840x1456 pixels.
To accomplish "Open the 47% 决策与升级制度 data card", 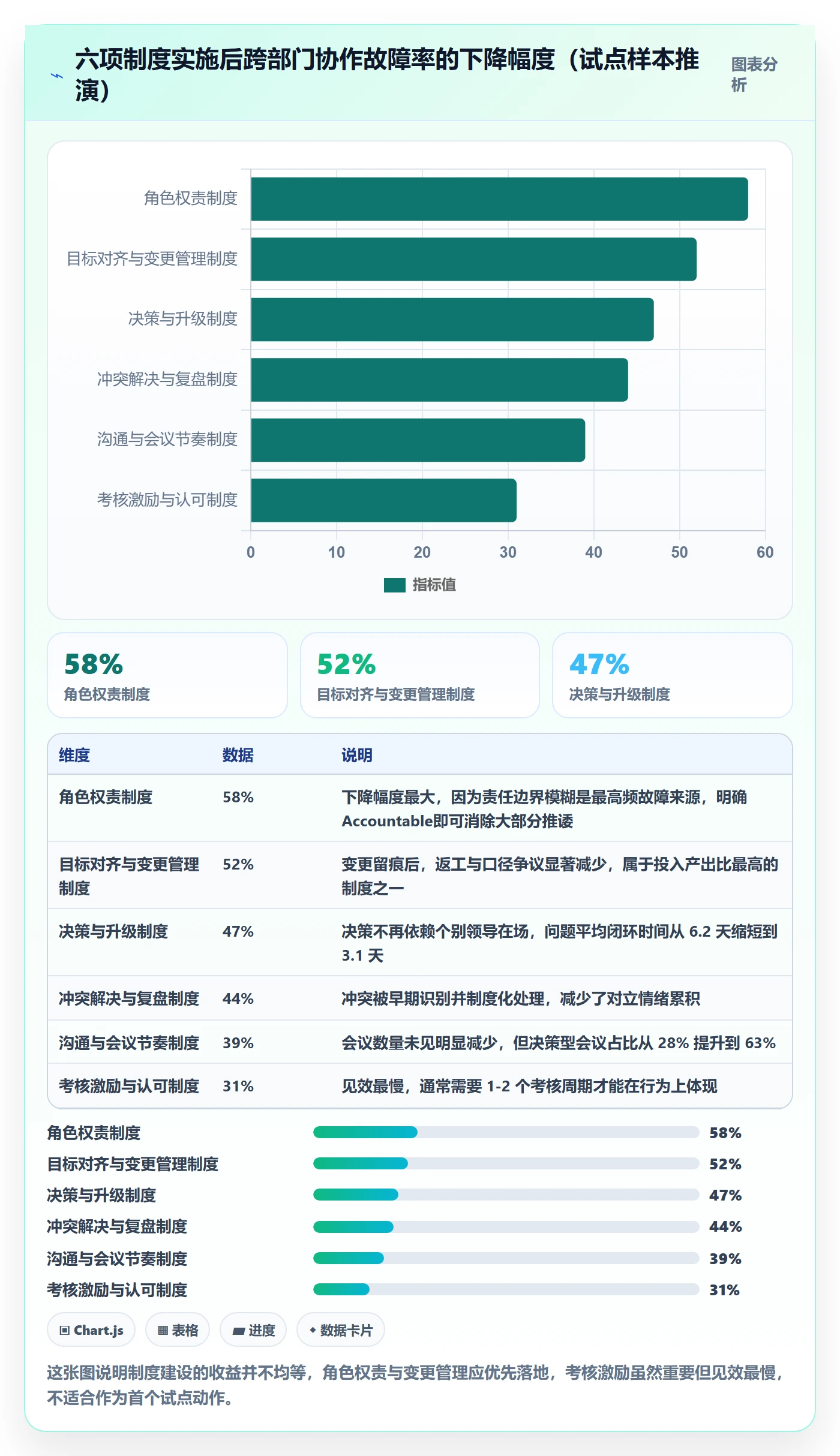I will [x=673, y=675].
